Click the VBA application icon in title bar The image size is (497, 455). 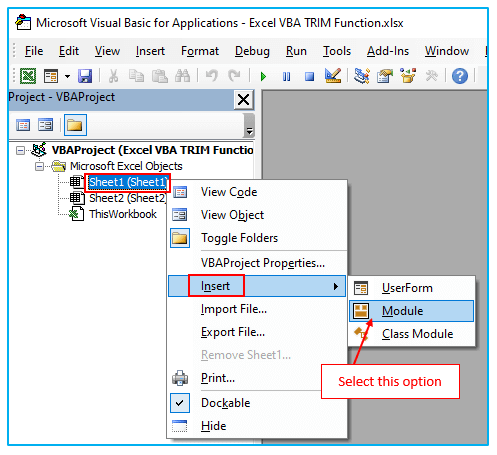pyautogui.click(x=23, y=23)
